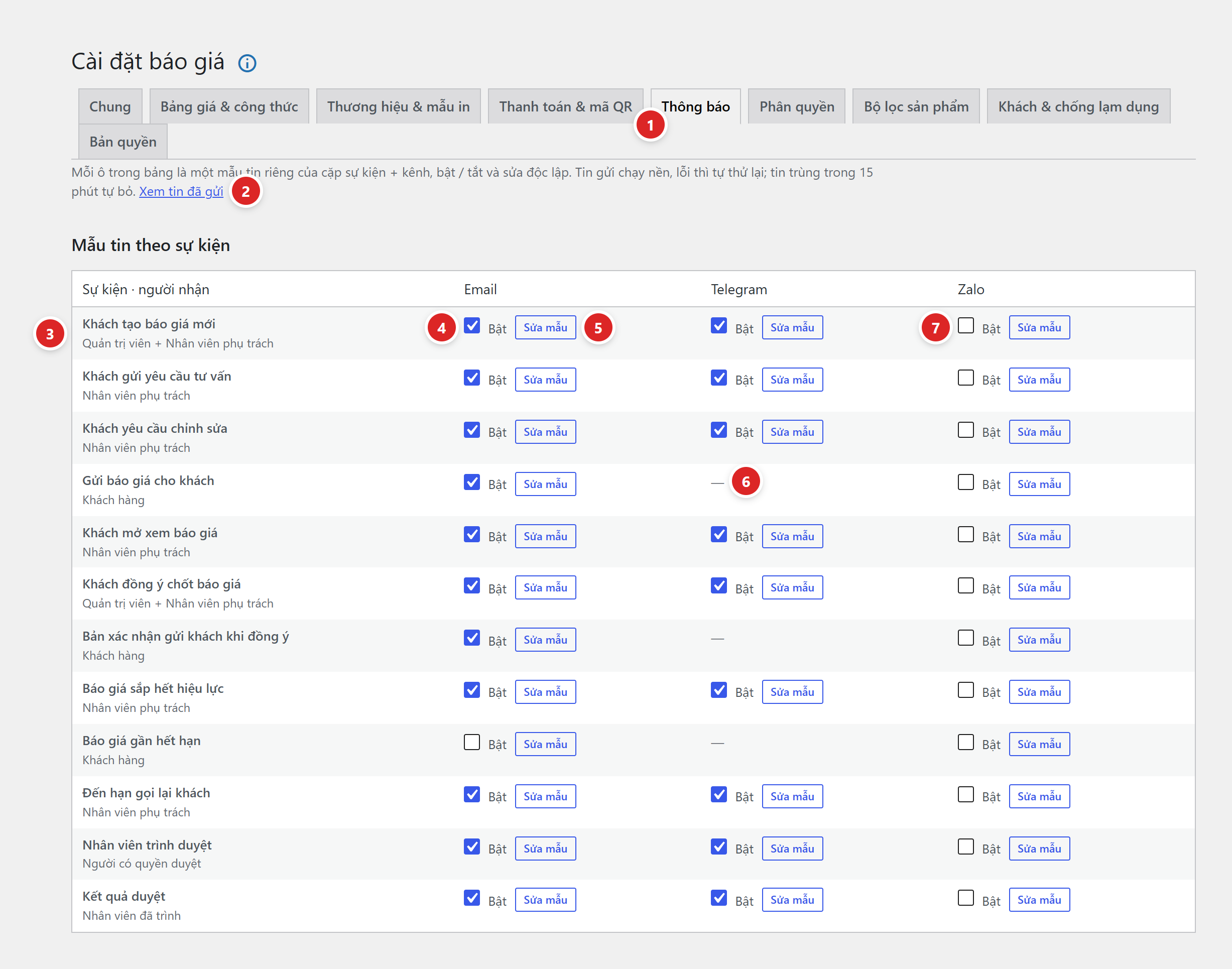Uncheck Email for Bản xác nhận gửi khách

472,638
